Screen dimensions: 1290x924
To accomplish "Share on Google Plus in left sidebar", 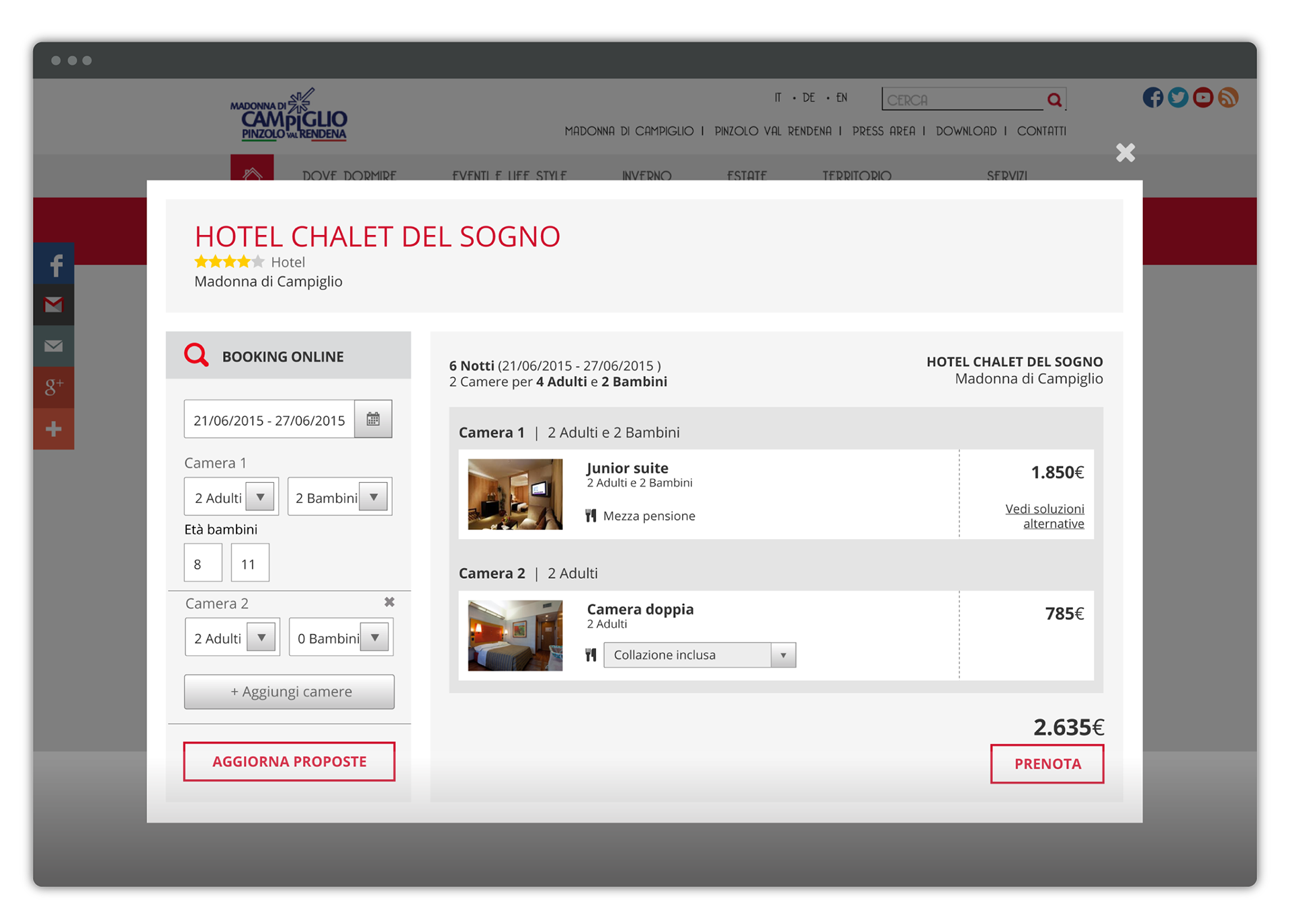I will point(54,387).
